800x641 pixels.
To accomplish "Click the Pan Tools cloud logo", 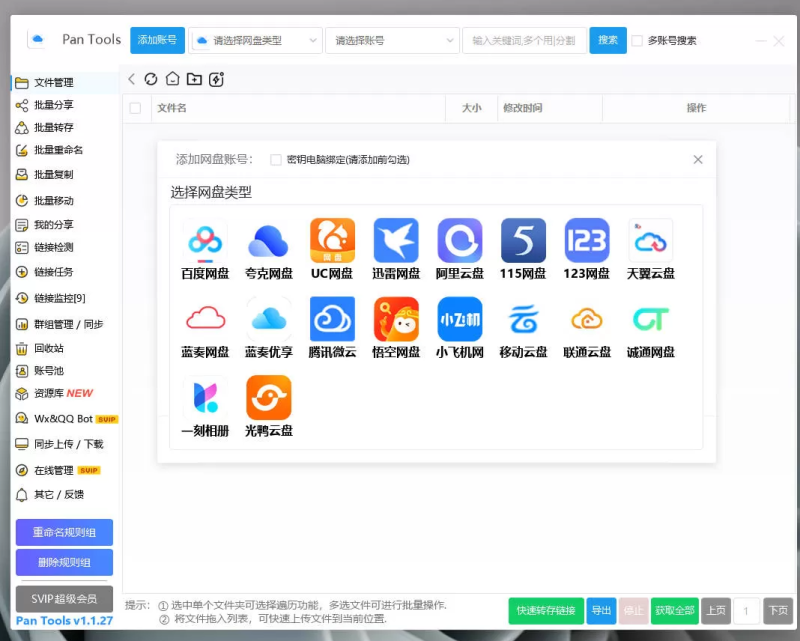I will [37, 39].
